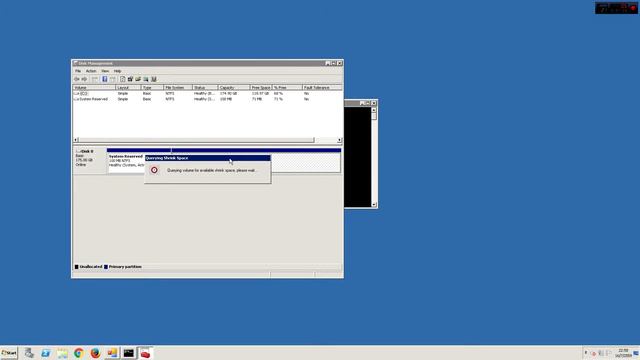
Task: Click the Refresh page toolbar icon
Action: (x=122, y=79)
